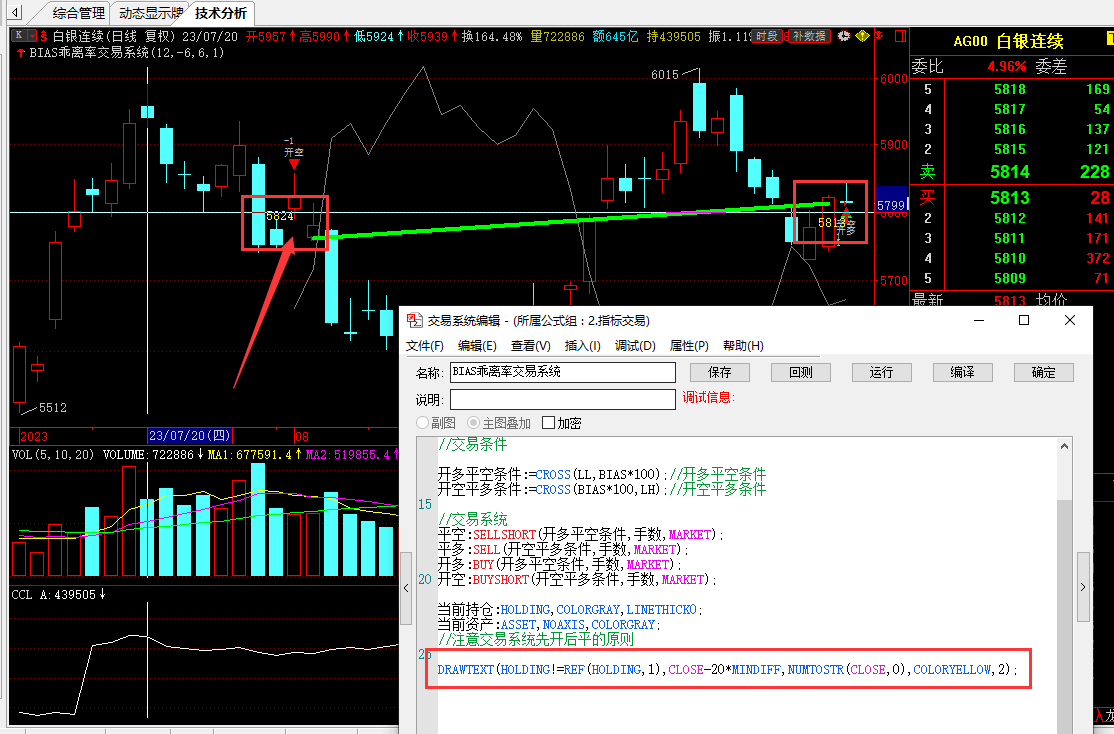
Task: Click the code editor scroll-up arrow
Action: click(x=1064, y=446)
